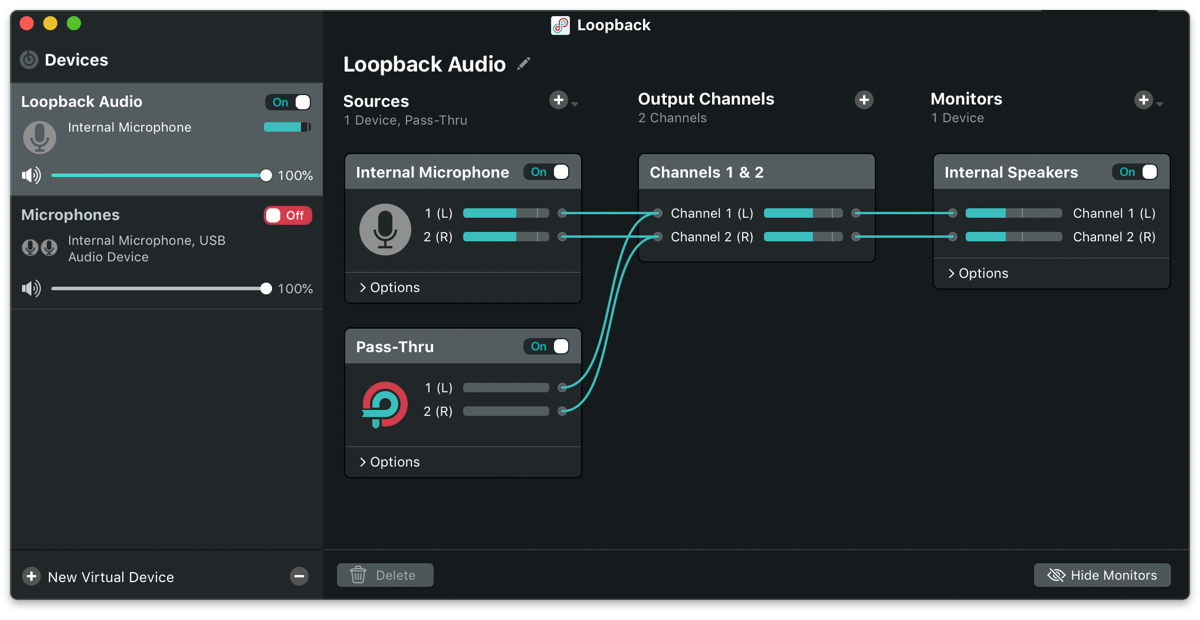Image resolution: width=1200 pixels, height=620 pixels.
Task: Click the '1 Device' subtitle under Monitors
Action: pyautogui.click(x=957, y=118)
